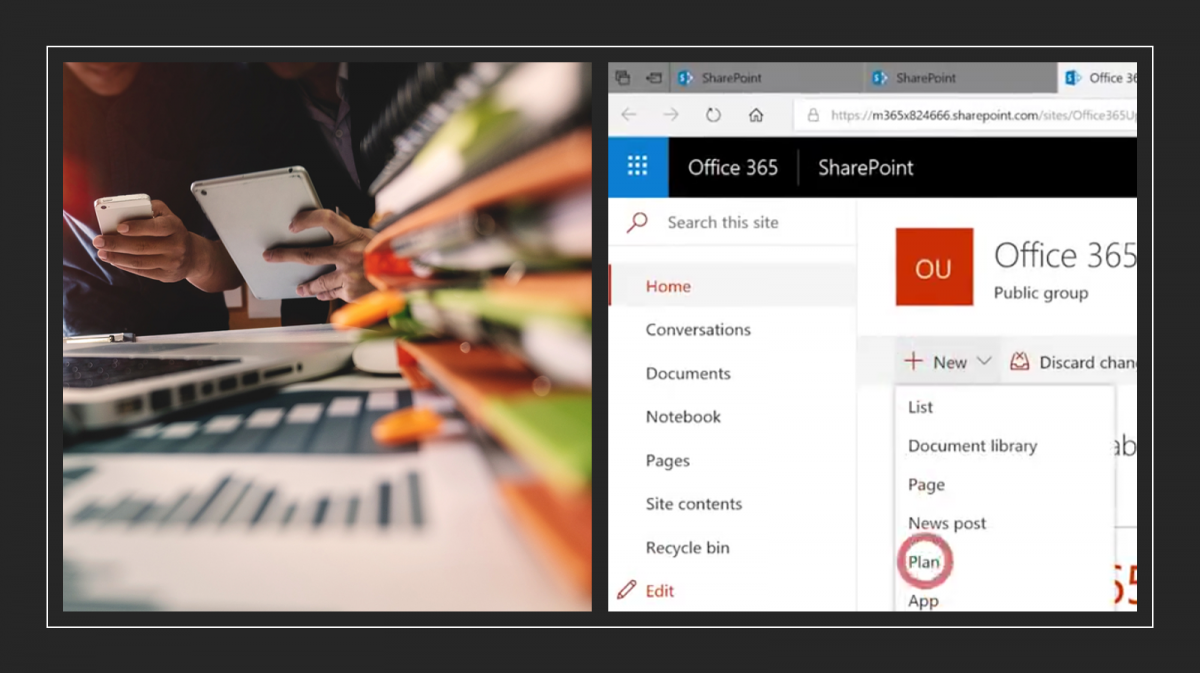Click the New button in command bar
The height and width of the screenshot is (673, 1200).
click(x=947, y=362)
